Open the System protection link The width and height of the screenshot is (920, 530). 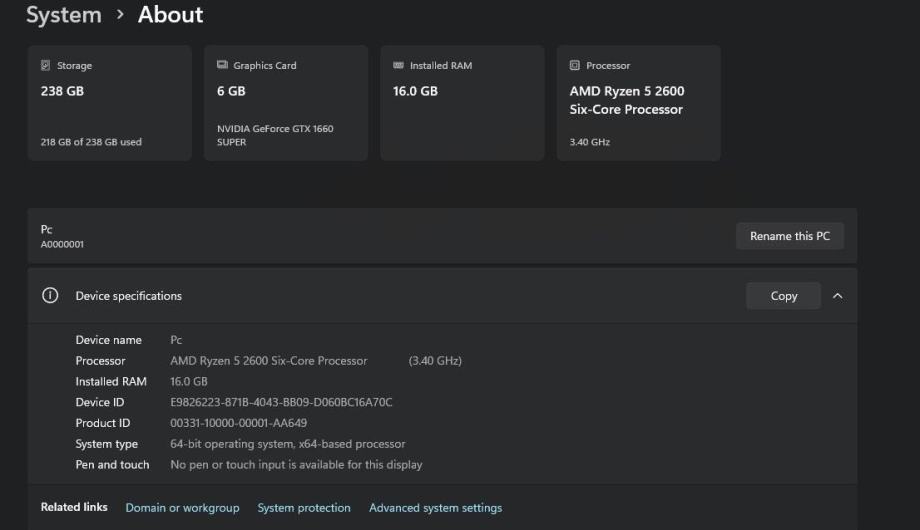pos(304,508)
